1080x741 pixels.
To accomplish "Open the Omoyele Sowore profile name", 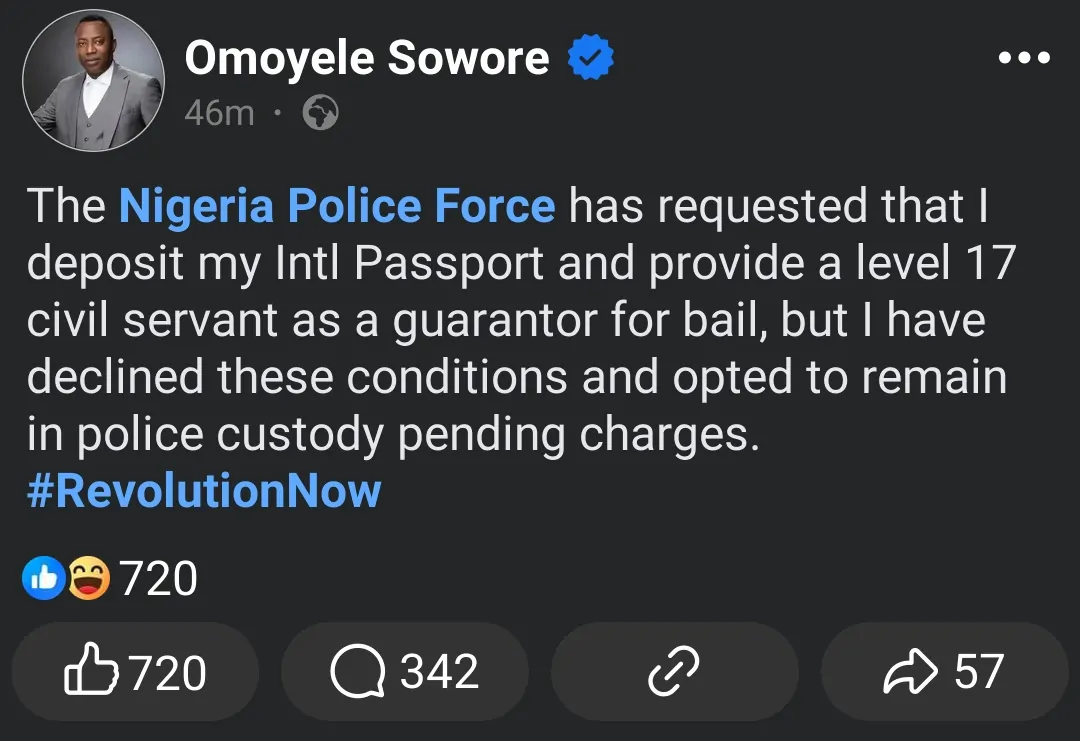I will 366,59.
